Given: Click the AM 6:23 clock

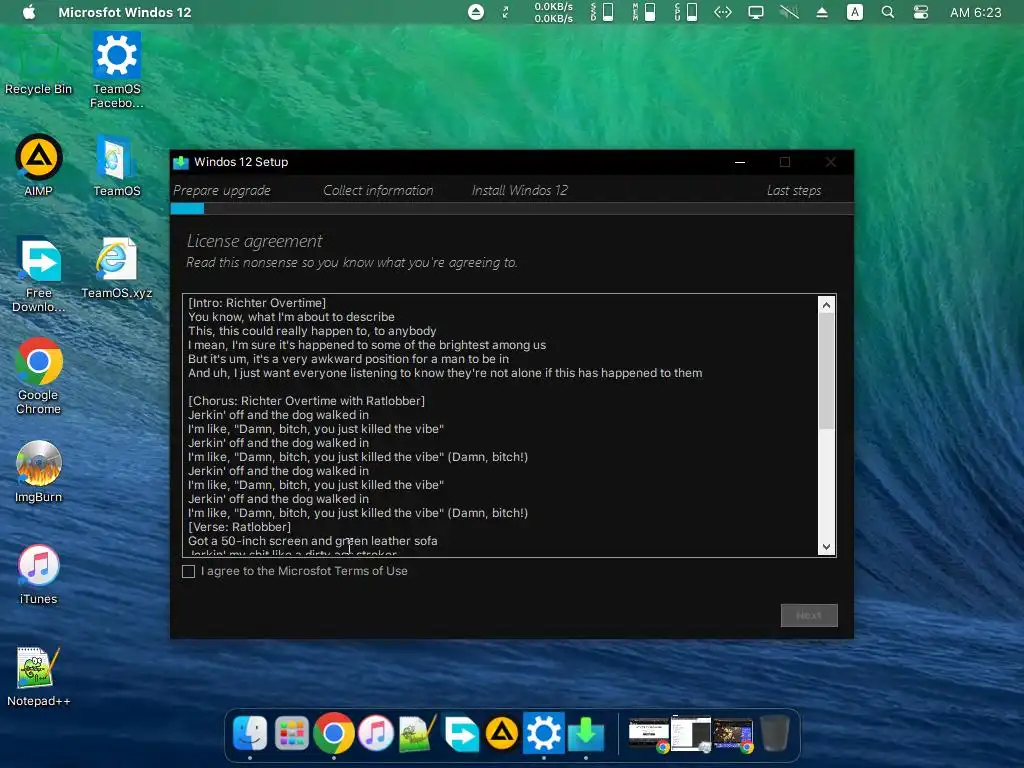Looking at the screenshot, I should [976, 12].
